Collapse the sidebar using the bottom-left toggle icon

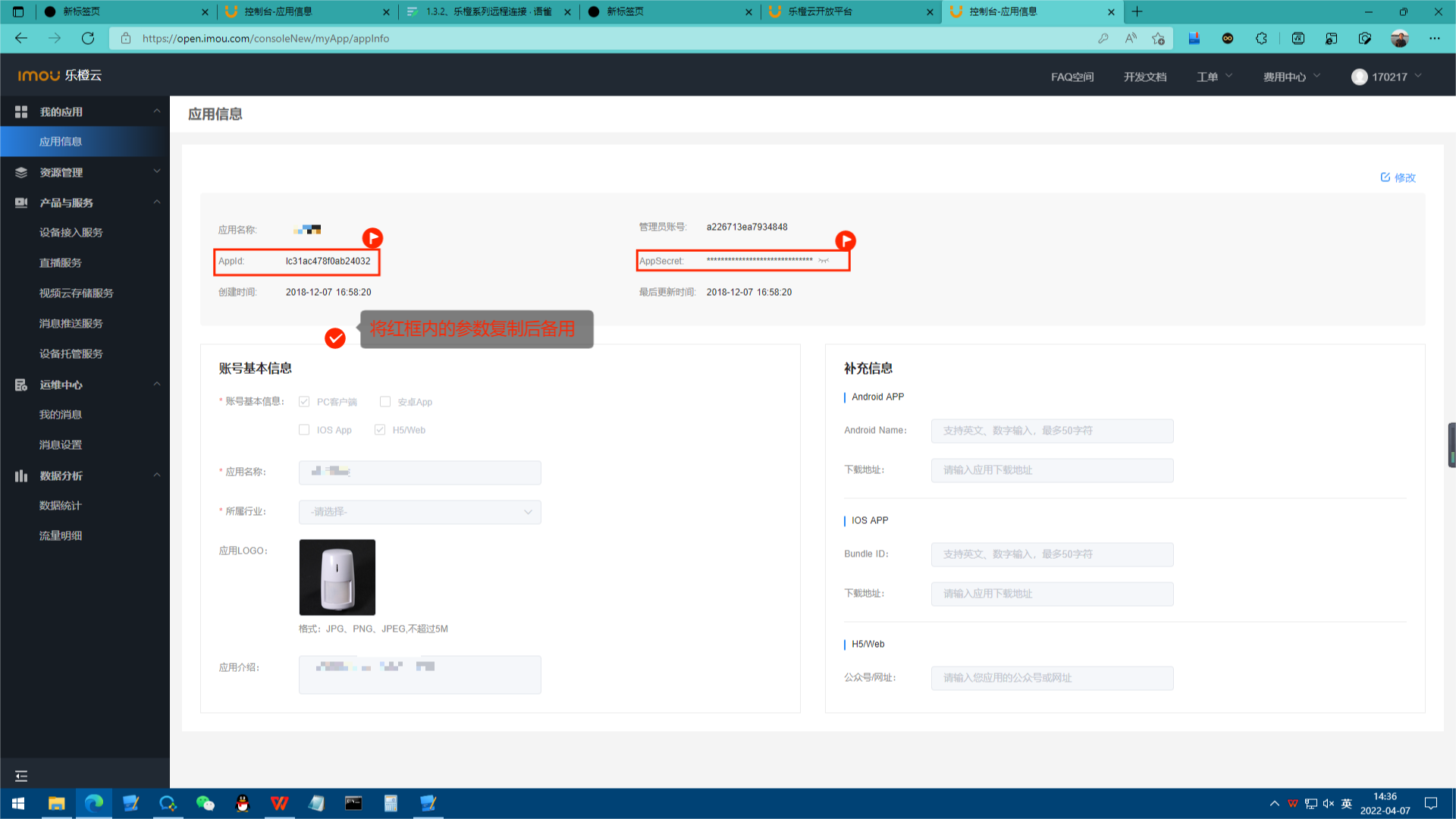click(x=21, y=776)
